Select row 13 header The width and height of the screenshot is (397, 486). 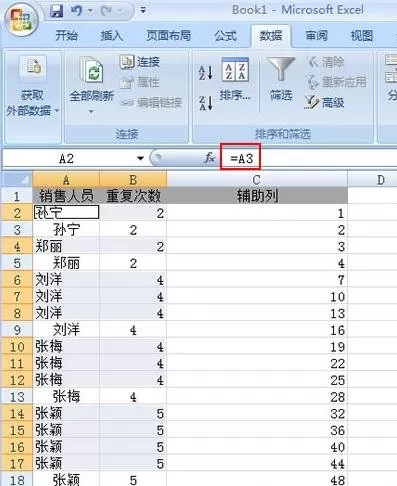(17, 396)
